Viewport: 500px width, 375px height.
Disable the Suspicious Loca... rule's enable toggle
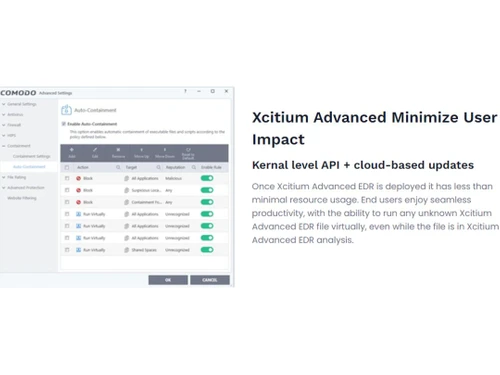207,190
